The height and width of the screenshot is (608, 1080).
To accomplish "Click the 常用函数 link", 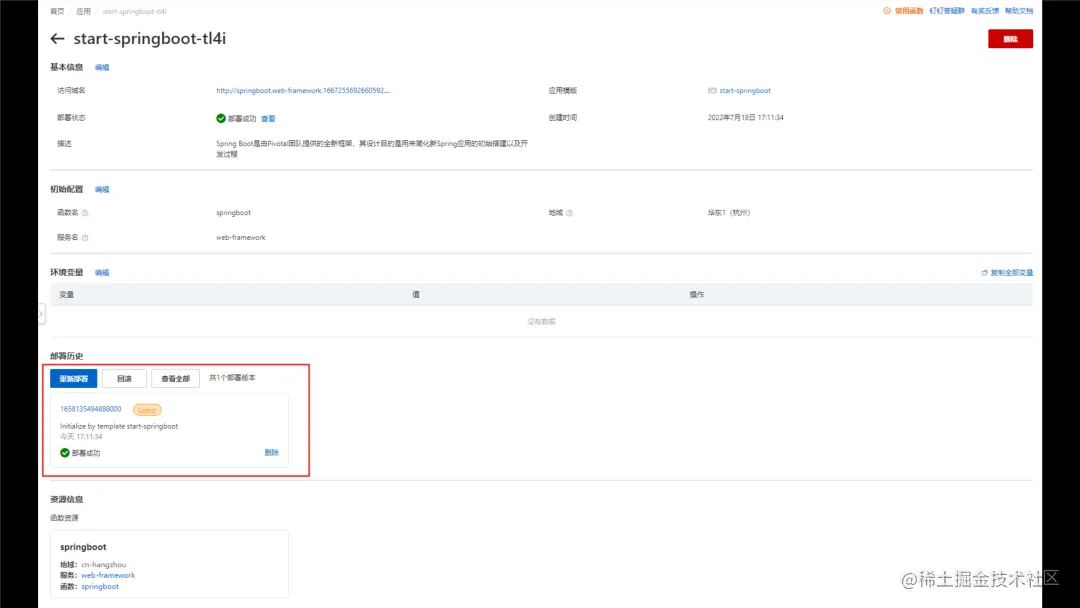I will point(908,11).
